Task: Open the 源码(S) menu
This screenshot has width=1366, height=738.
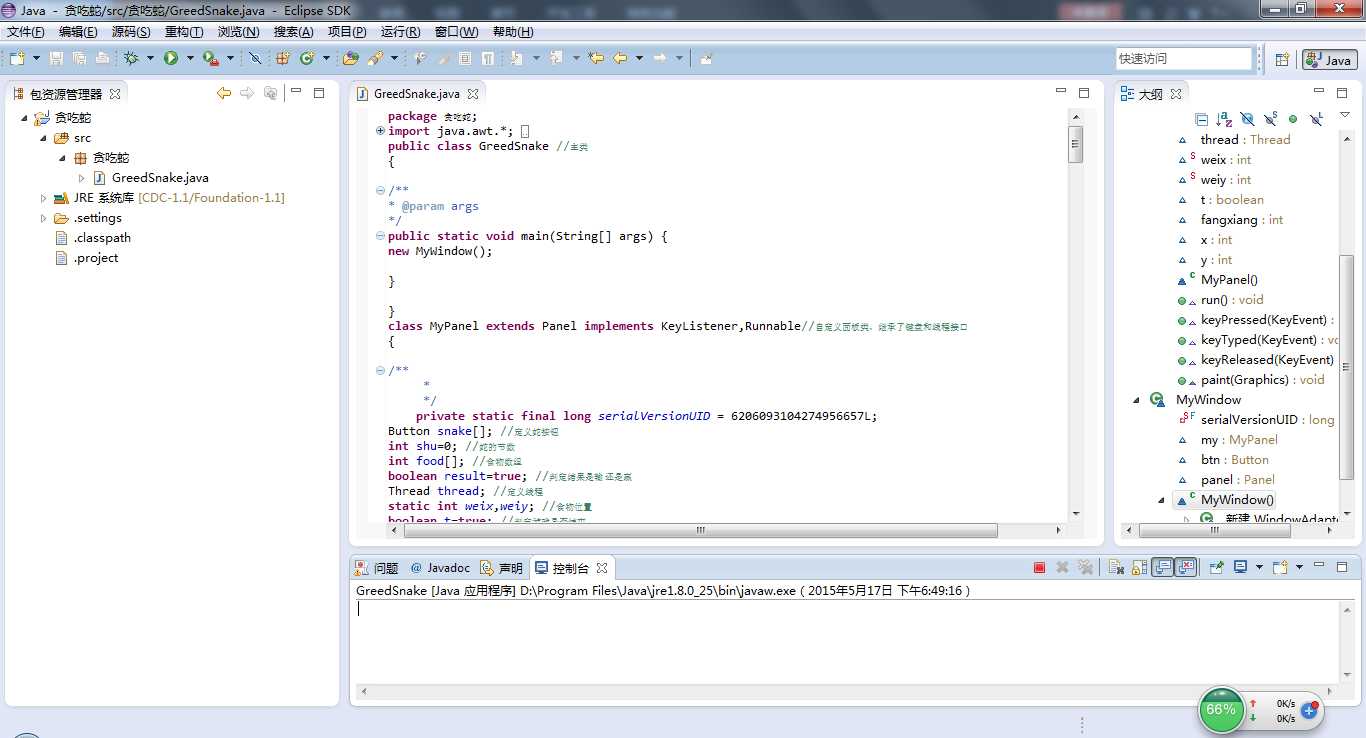Action: click(x=131, y=32)
